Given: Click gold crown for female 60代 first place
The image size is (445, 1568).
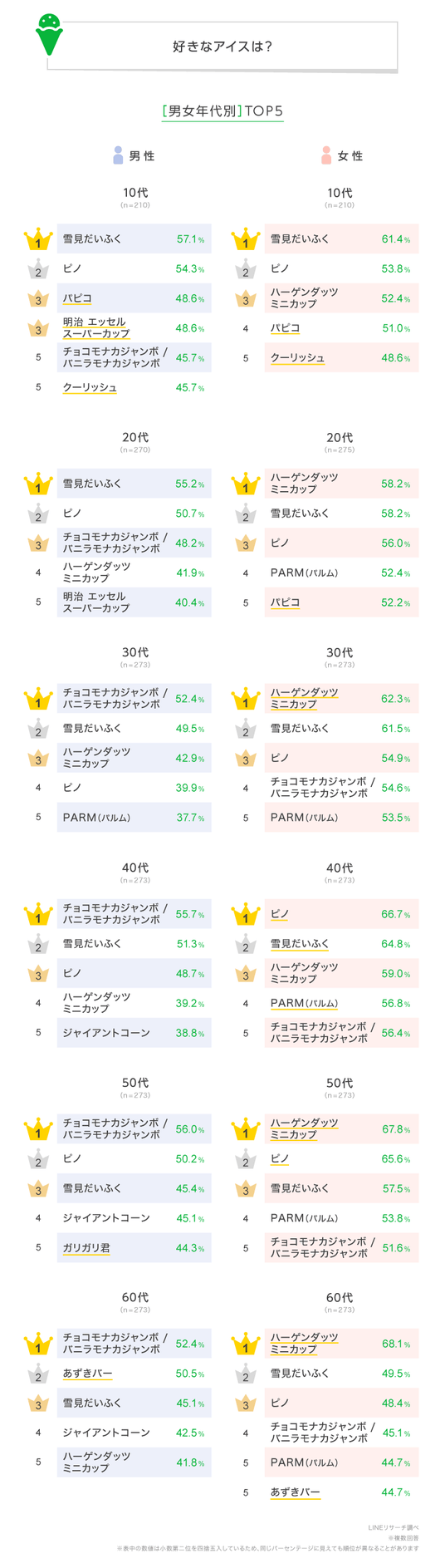Looking at the screenshot, I should (x=246, y=1344).
